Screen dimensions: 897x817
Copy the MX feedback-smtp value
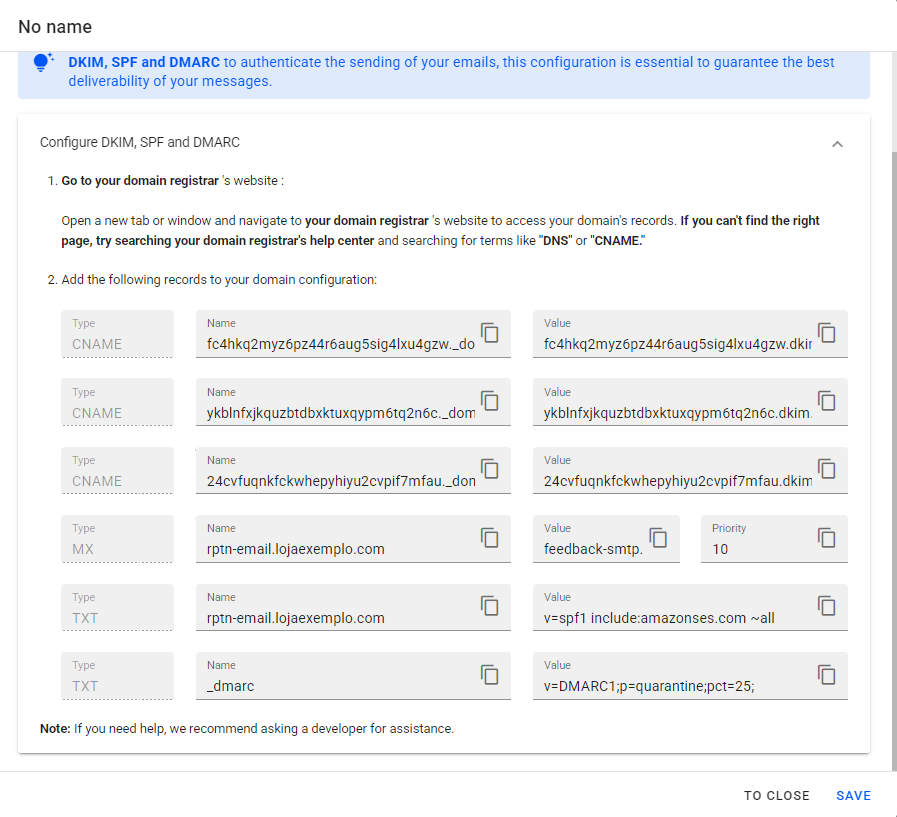coord(659,537)
